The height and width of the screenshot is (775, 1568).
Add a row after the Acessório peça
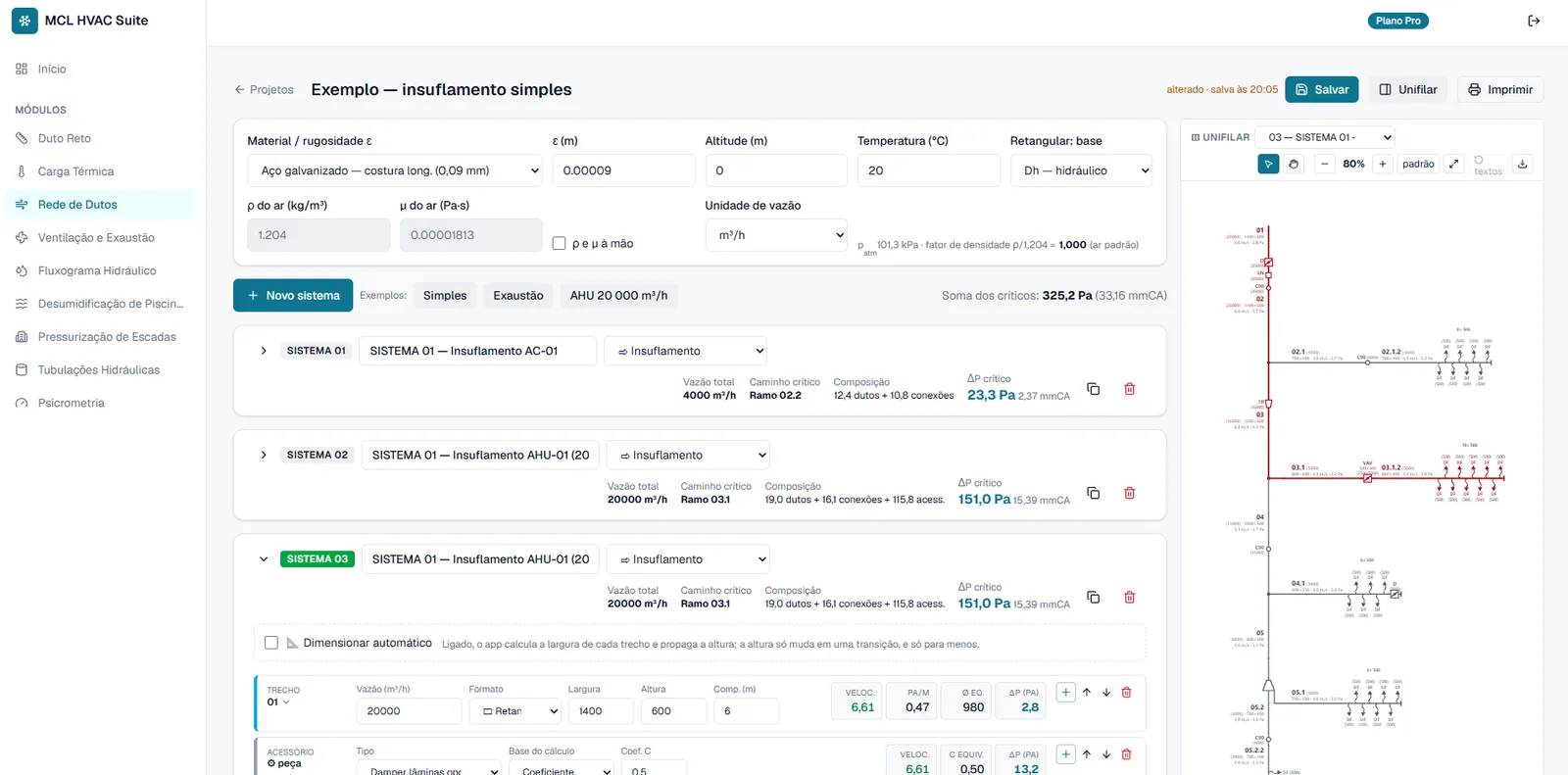click(x=1065, y=754)
